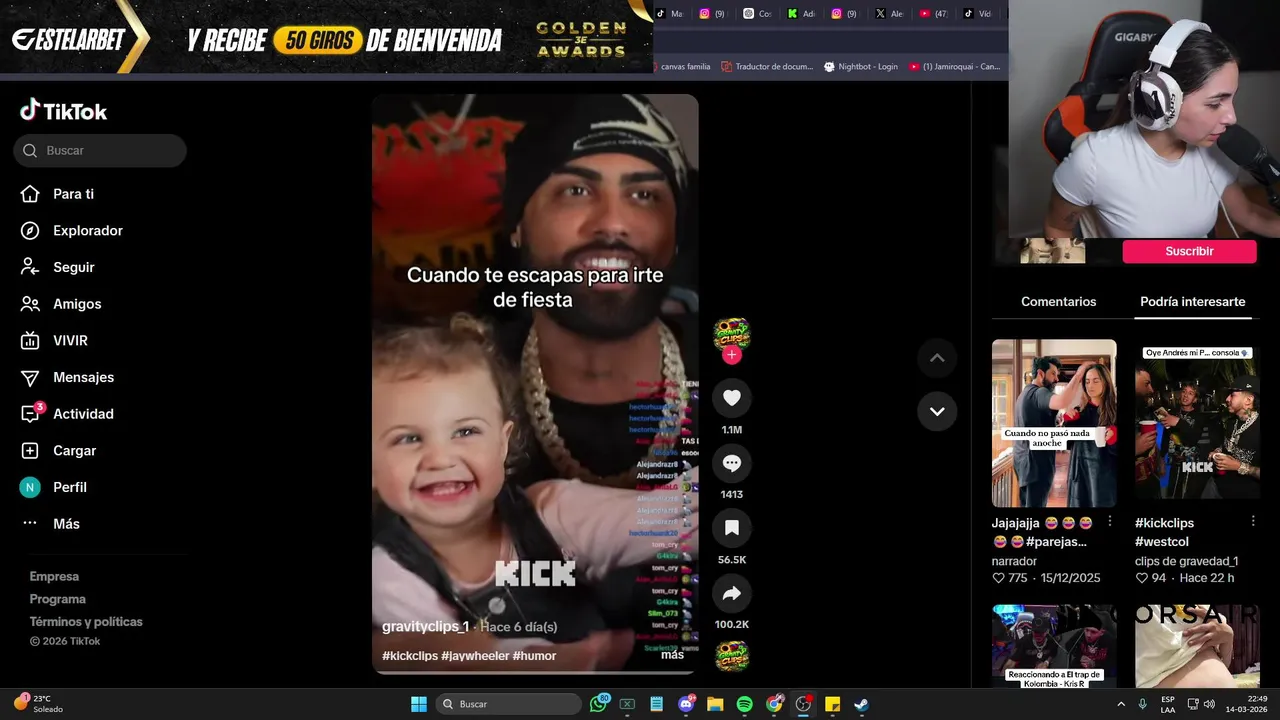Open the Nightbot - Login bookmark
Screen dimensions: 1280x720
pos(860,67)
